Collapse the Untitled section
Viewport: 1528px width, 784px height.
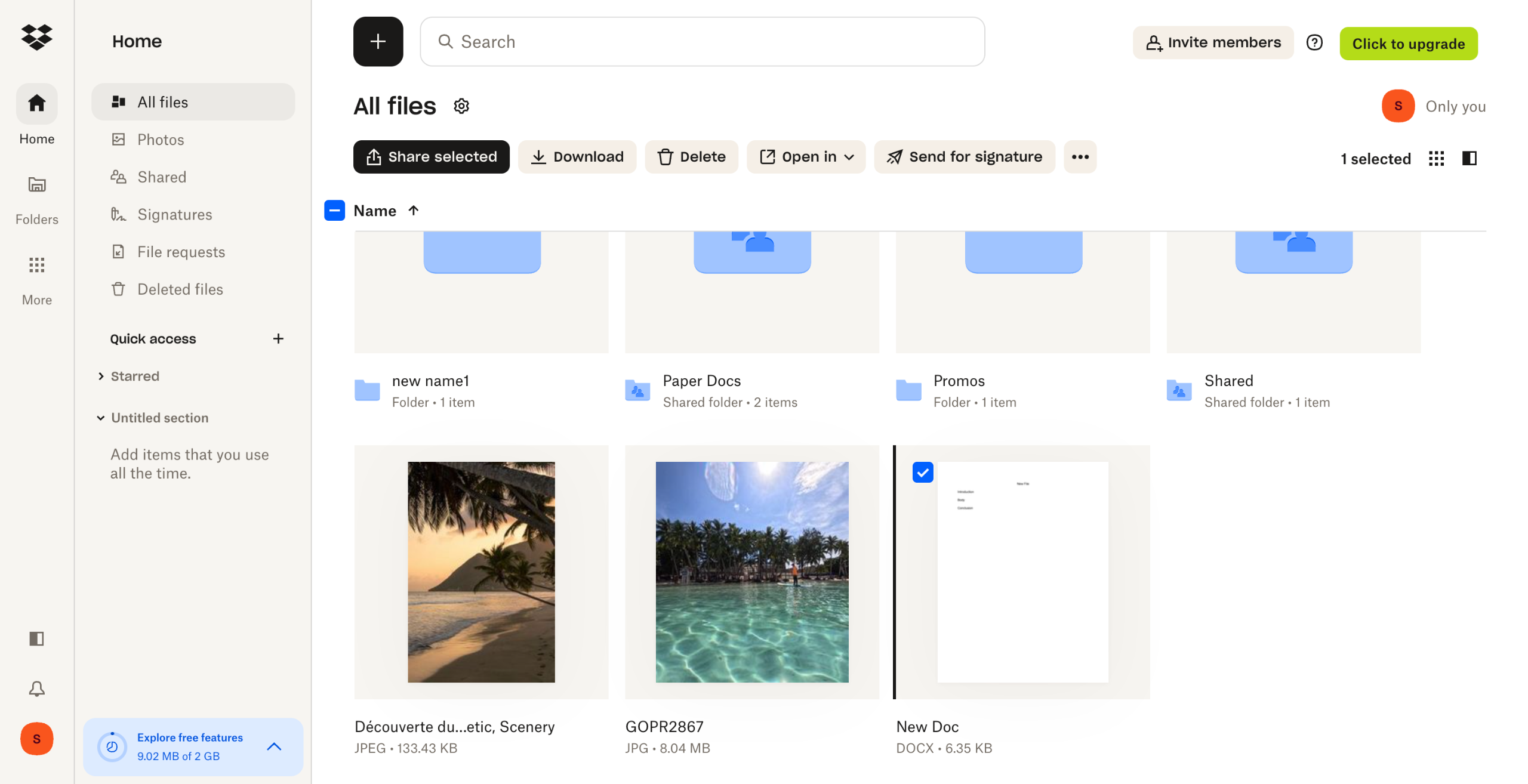(101, 418)
